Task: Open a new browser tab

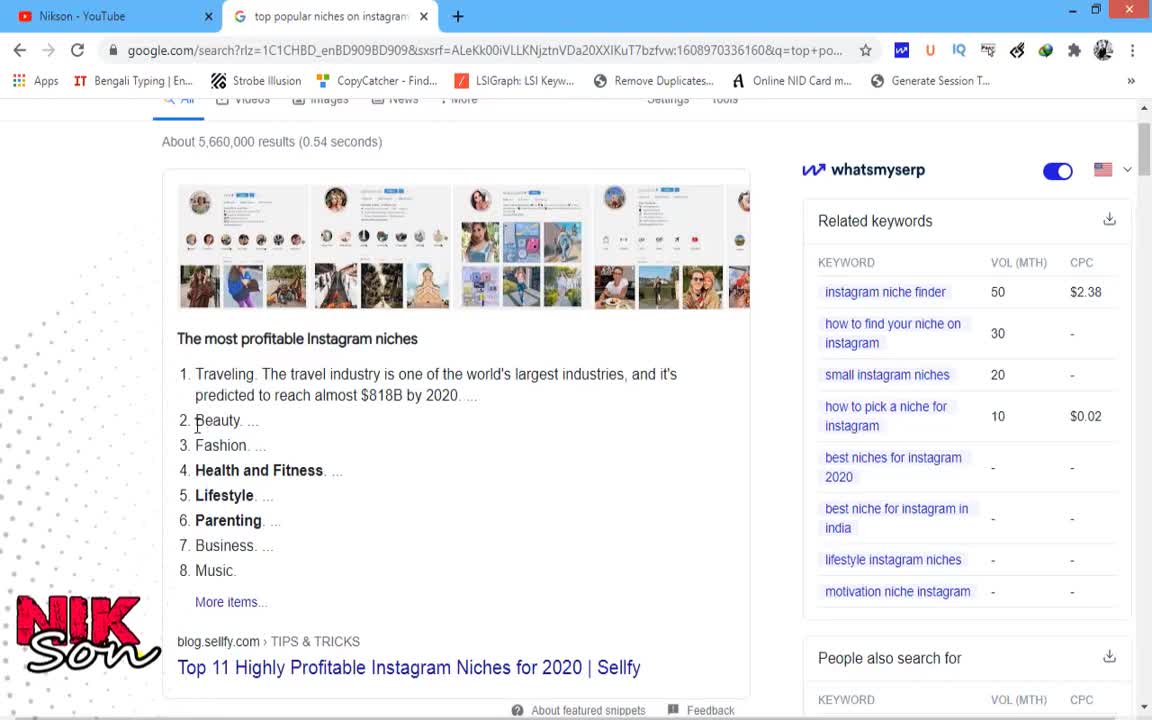Action: [x=458, y=16]
